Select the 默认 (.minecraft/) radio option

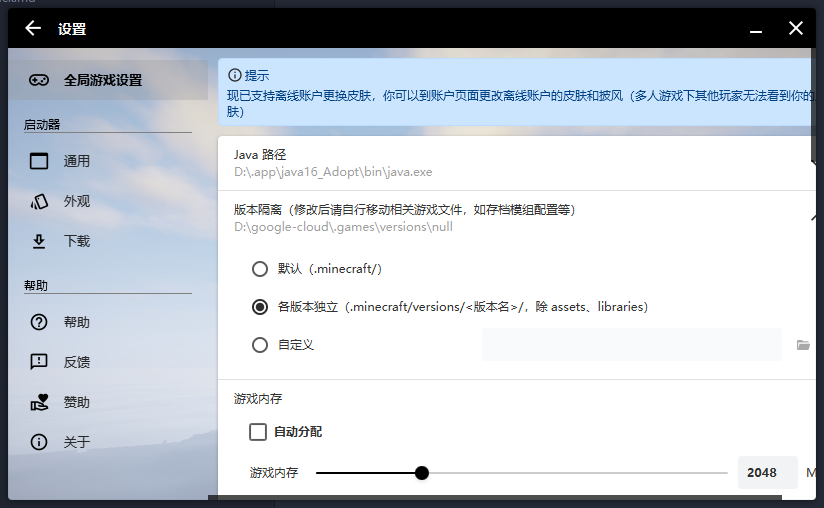(260, 269)
